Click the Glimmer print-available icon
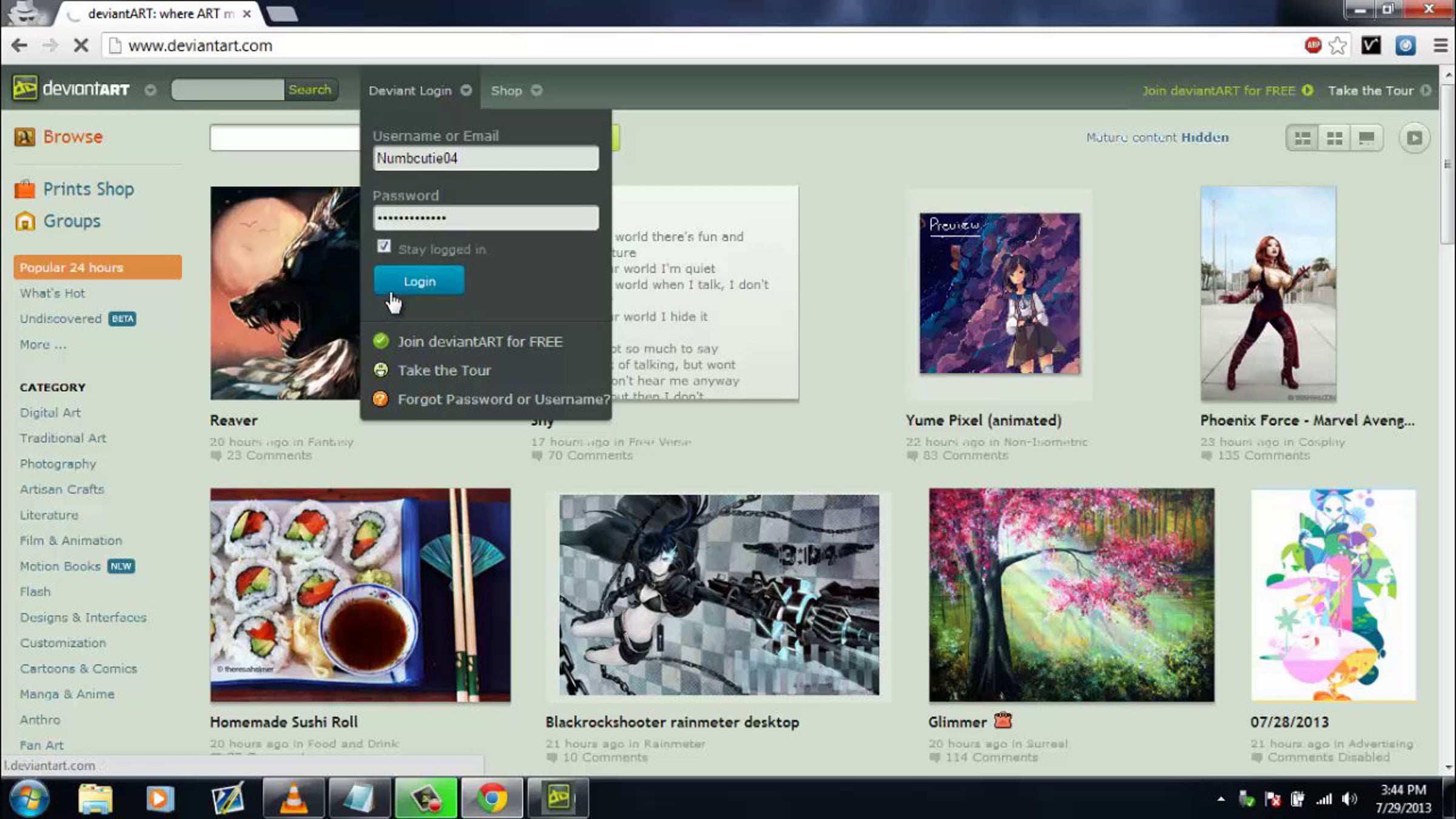Image resolution: width=1456 pixels, height=819 pixels. (1003, 721)
